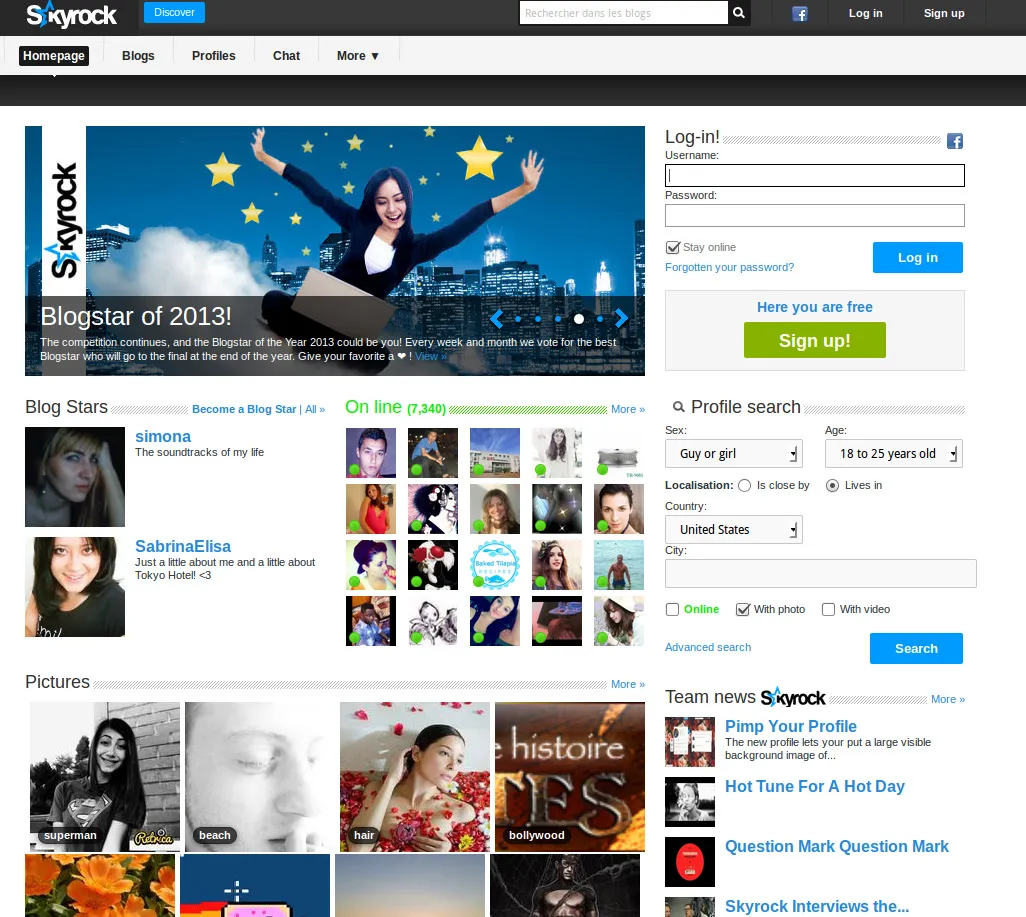Screen dimensions: 1026x917
Task: Select the fourth carousel dot indicator
Action: pyautogui.click(x=578, y=318)
